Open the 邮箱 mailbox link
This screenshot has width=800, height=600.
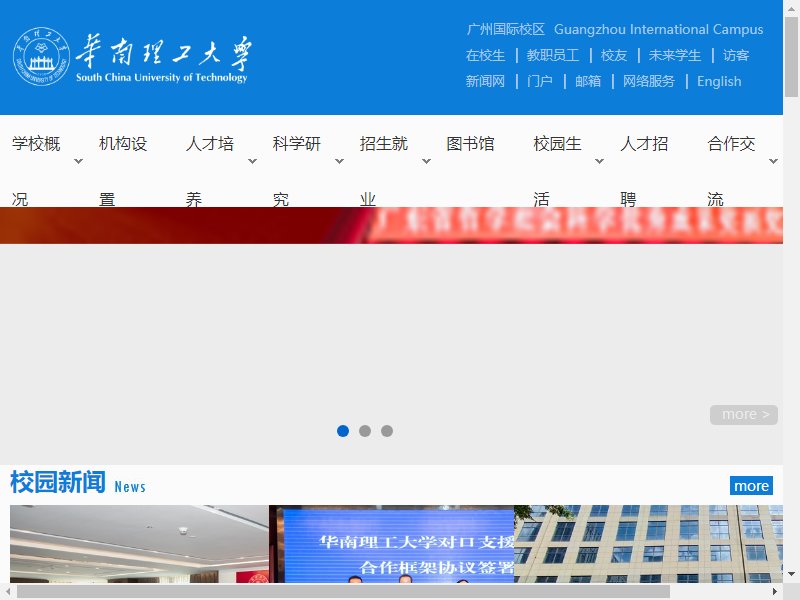(x=588, y=81)
